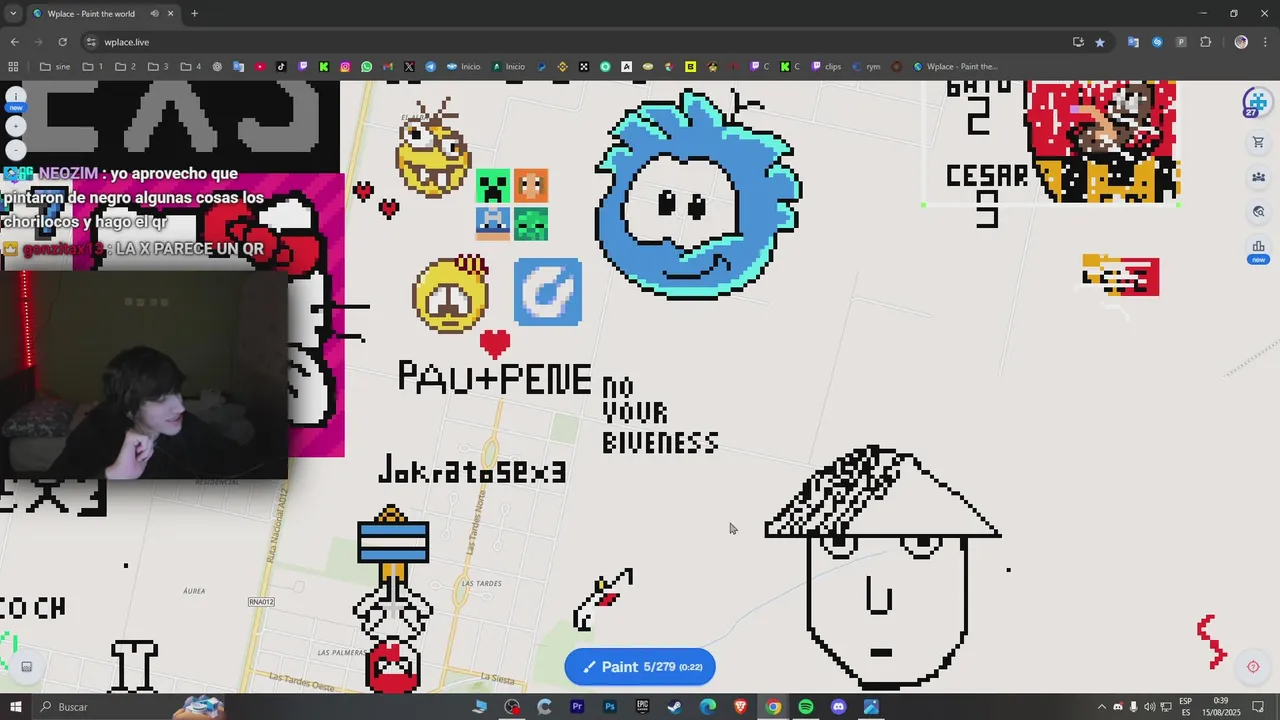Open the profile avatar with level 27
Image resolution: width=1280 pixels, height=720 pixels.
(1256, 102)
